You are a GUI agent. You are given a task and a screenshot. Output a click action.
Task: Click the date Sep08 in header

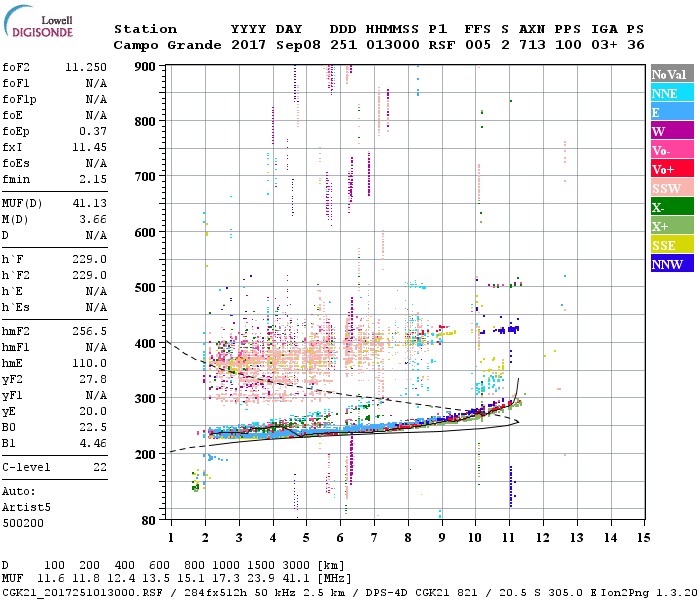point(298,45)
